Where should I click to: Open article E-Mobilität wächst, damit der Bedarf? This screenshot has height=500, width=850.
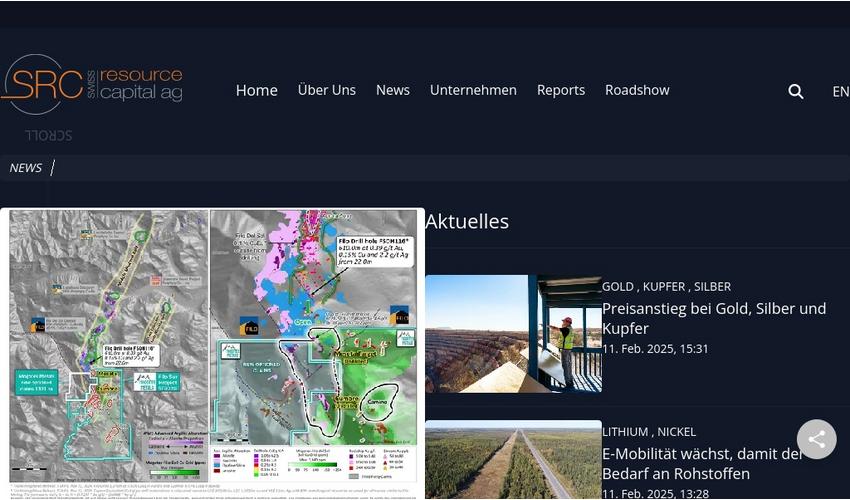[703, 463]
